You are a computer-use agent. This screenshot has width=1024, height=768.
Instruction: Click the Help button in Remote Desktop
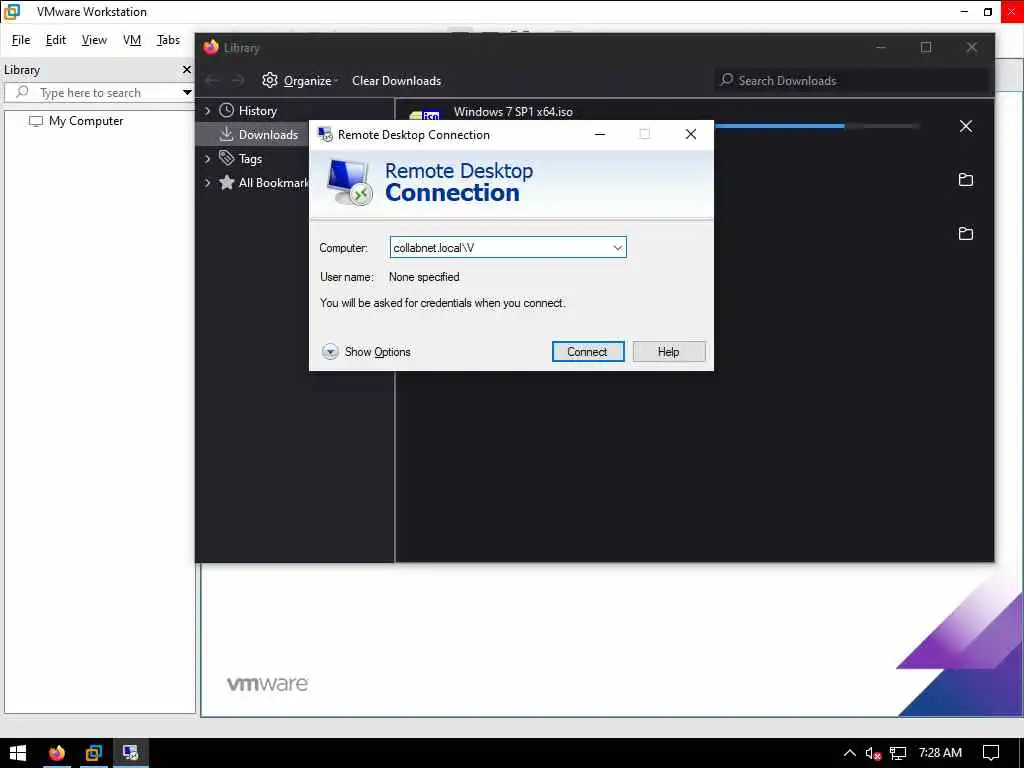(669, 351)
